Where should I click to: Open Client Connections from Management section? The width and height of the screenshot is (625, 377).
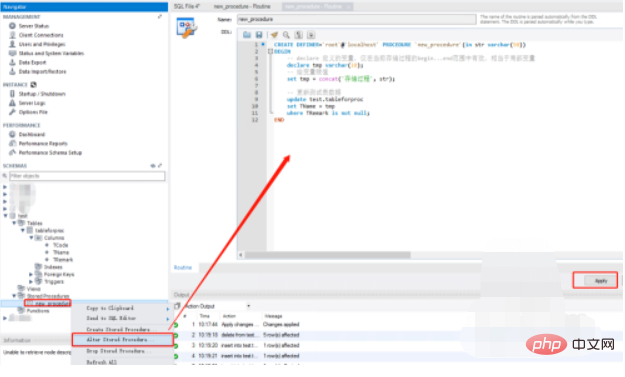pos(41,35)
